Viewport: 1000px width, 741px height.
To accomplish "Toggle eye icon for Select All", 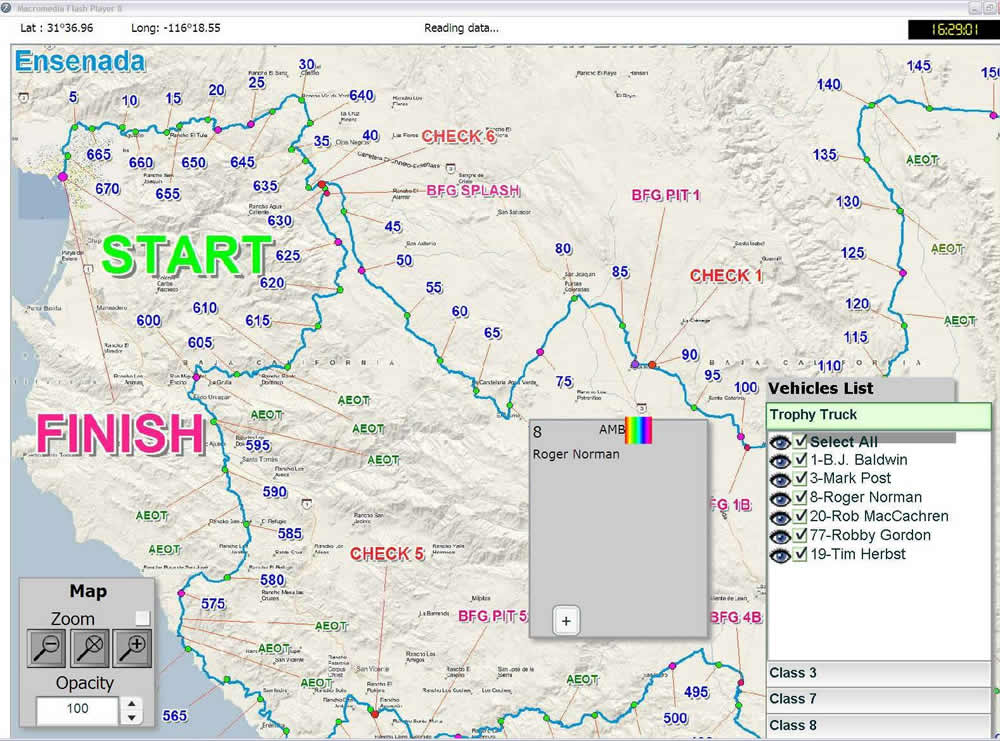I will click(x=779, y=442).
